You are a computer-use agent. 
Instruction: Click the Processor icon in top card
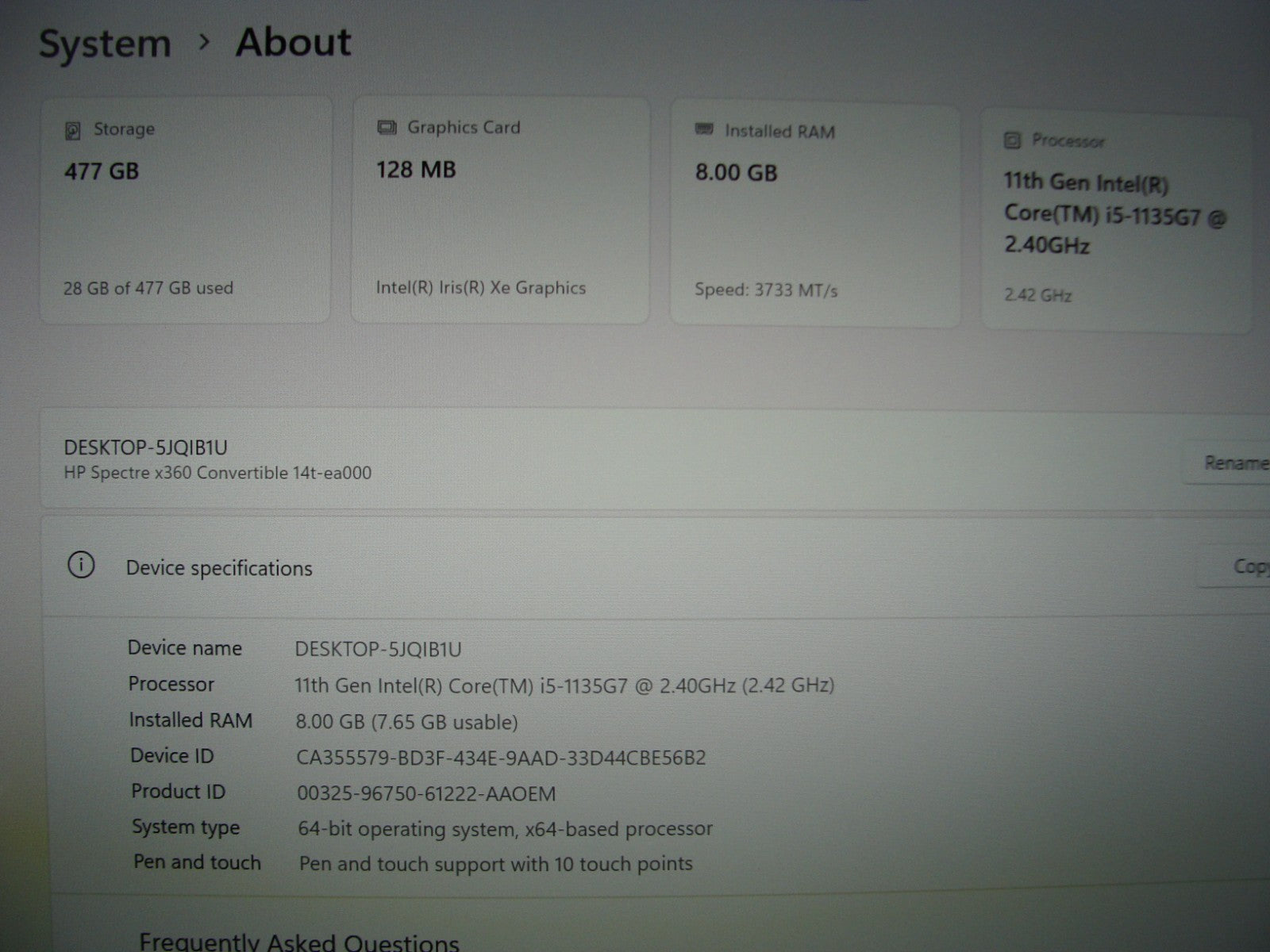point(1012,141)
